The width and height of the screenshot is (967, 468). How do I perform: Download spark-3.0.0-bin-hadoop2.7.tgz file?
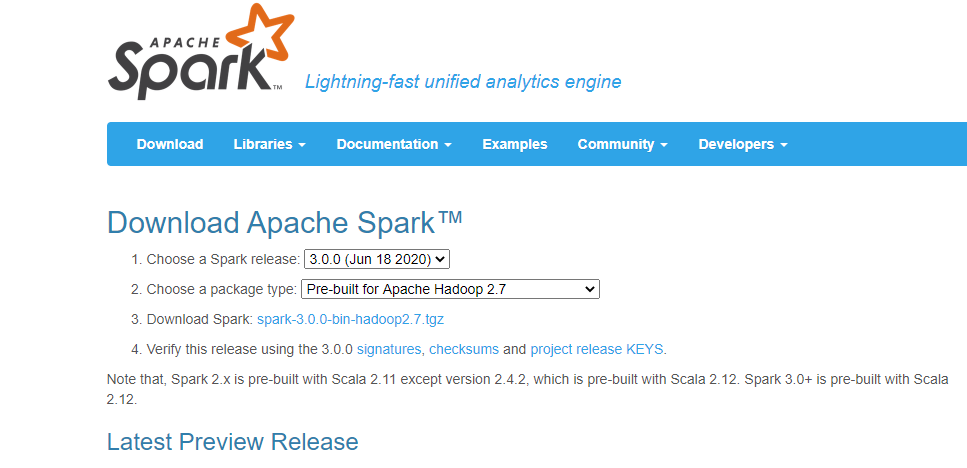(x=350, y=319)
